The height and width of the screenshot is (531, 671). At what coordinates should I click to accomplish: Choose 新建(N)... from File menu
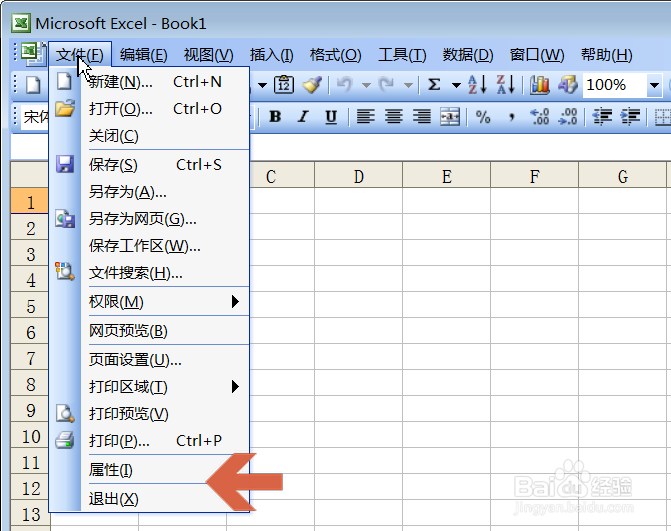click(x=149, y=81)
